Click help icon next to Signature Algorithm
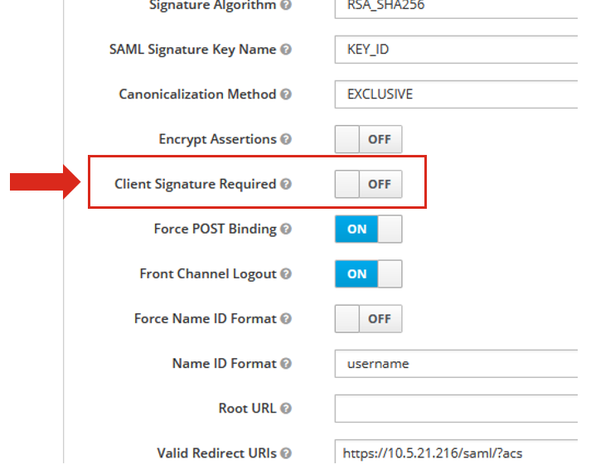Image resolution: width=615 pixels, height=464 pixels. [x=286, y=5]
